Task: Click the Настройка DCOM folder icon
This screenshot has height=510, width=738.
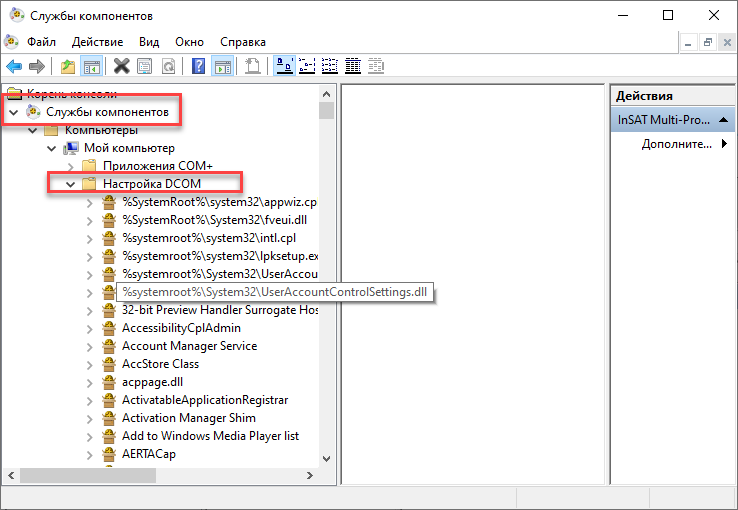Action: 89,184
